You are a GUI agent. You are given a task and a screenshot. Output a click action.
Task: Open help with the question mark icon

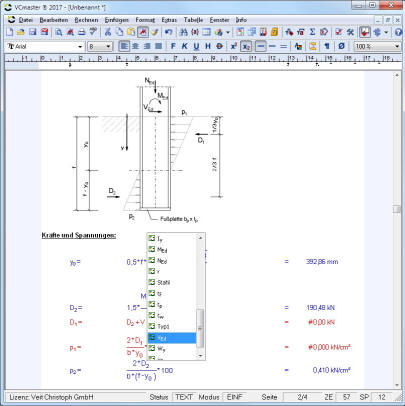pyautogui.click(x=398, y=32)
